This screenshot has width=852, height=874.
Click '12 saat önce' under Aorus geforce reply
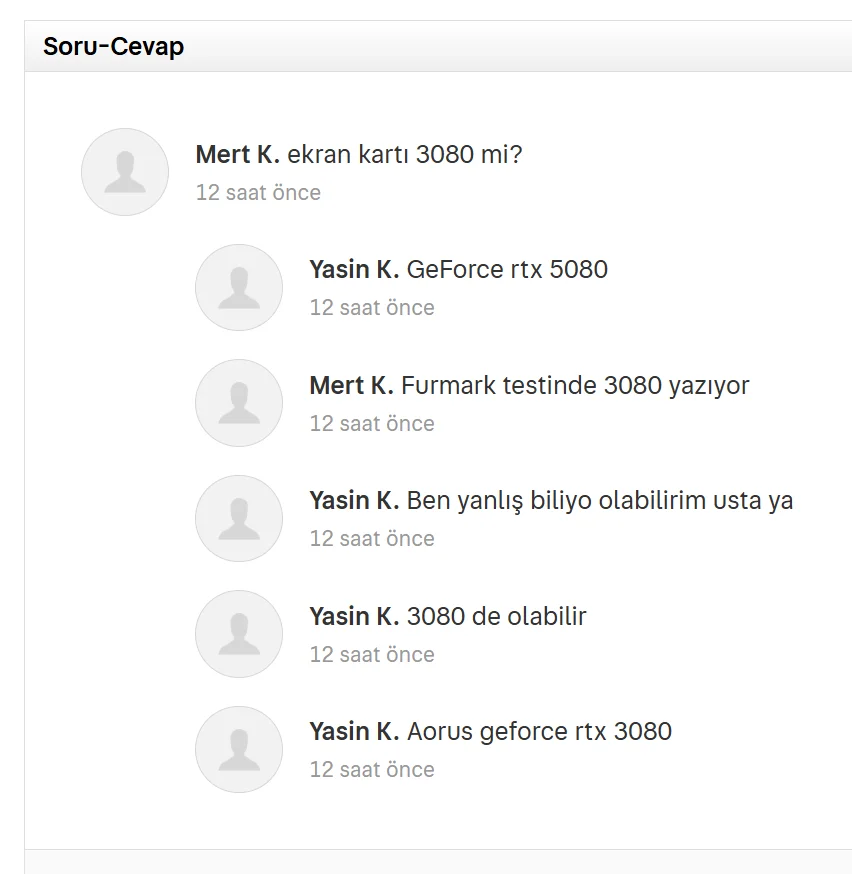pos(372,770)
